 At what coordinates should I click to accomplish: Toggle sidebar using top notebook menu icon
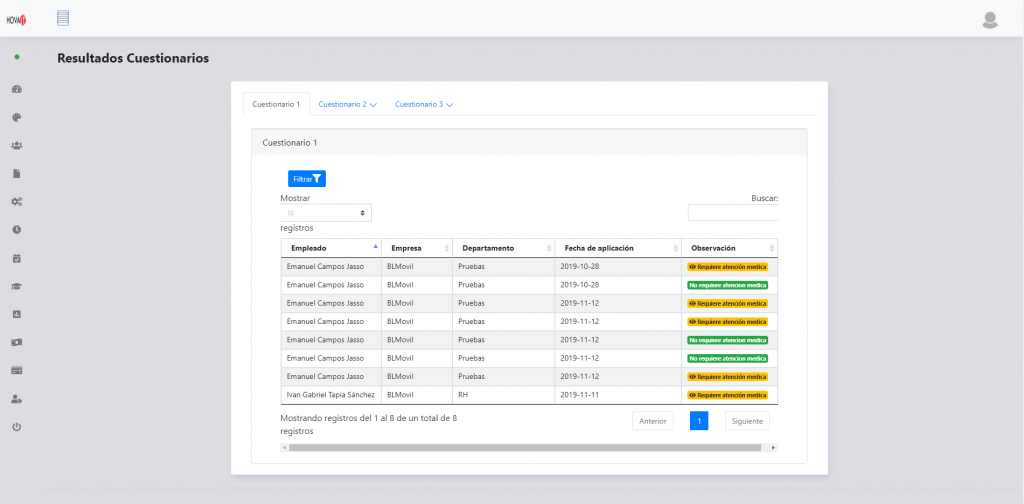(x=63, y=17)
